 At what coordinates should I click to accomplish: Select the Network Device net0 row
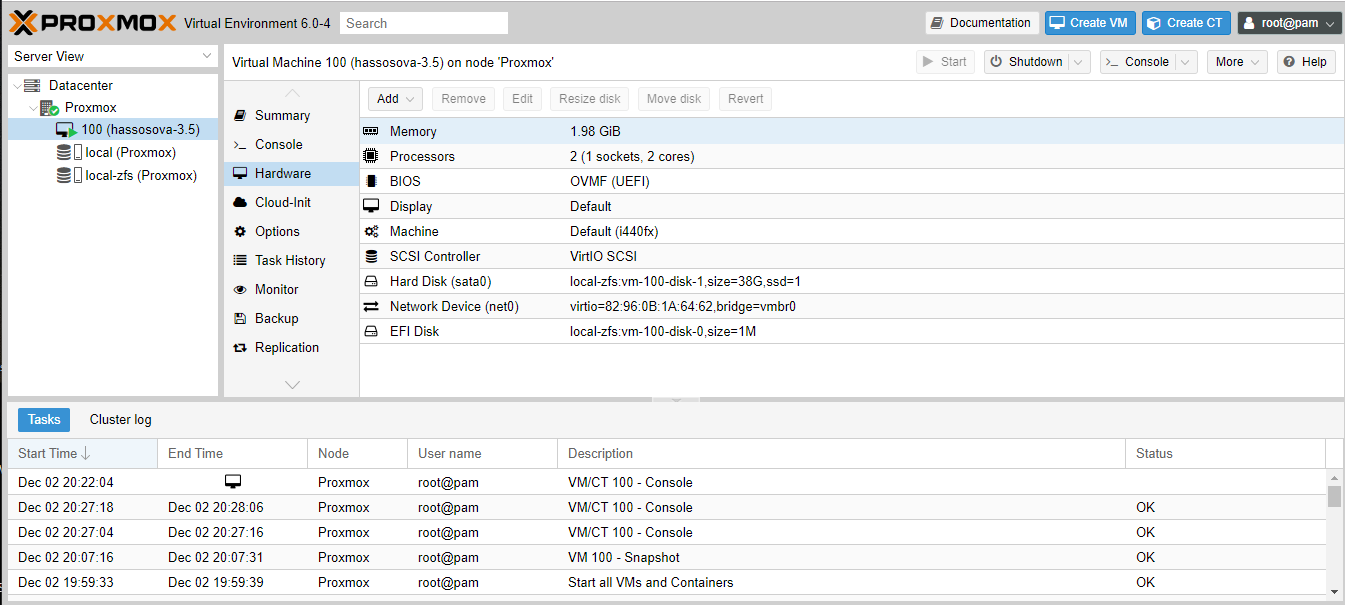(x=454, y=306)
